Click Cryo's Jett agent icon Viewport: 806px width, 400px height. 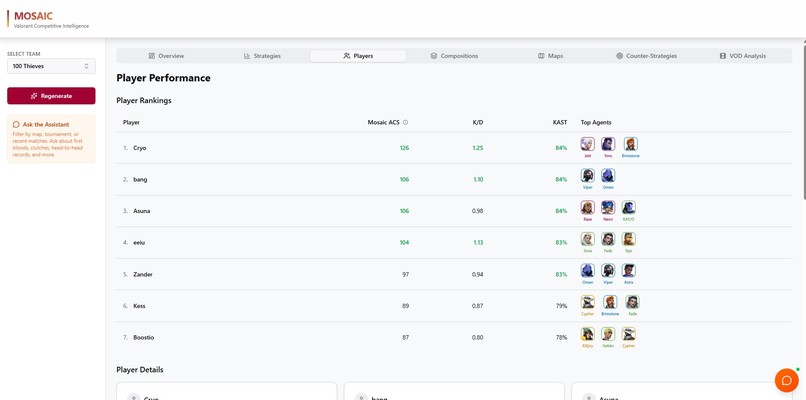(x=588, y=144)
